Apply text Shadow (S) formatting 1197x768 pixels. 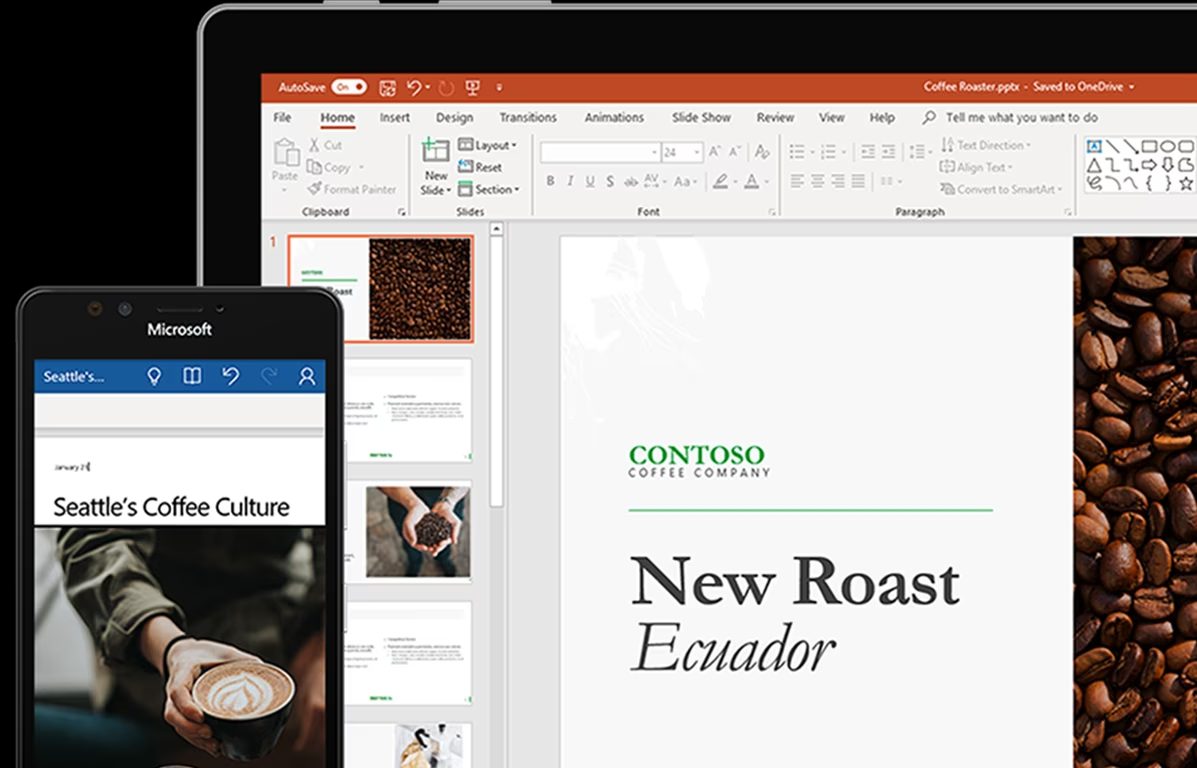tap(609, 182)
